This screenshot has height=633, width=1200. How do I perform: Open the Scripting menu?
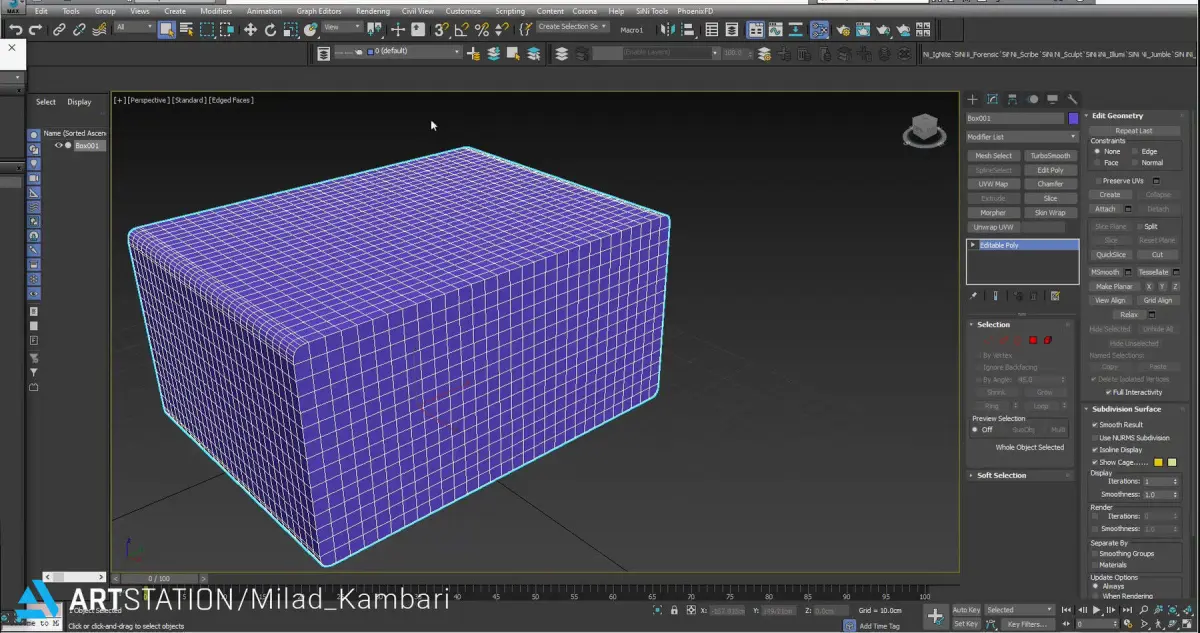point(510,11)
